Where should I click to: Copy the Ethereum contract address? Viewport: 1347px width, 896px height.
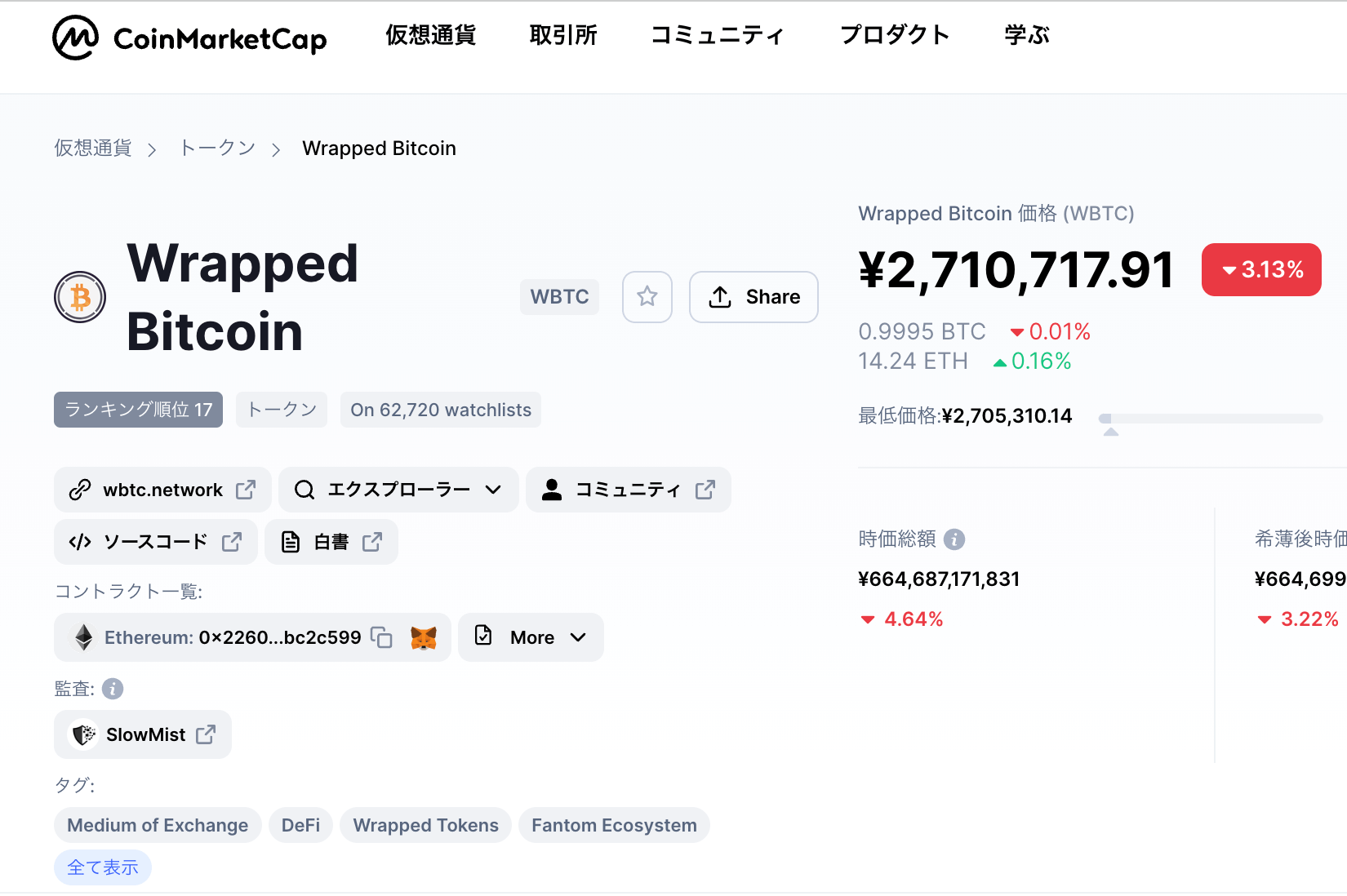pyautogui.click(x=381, y=637)
